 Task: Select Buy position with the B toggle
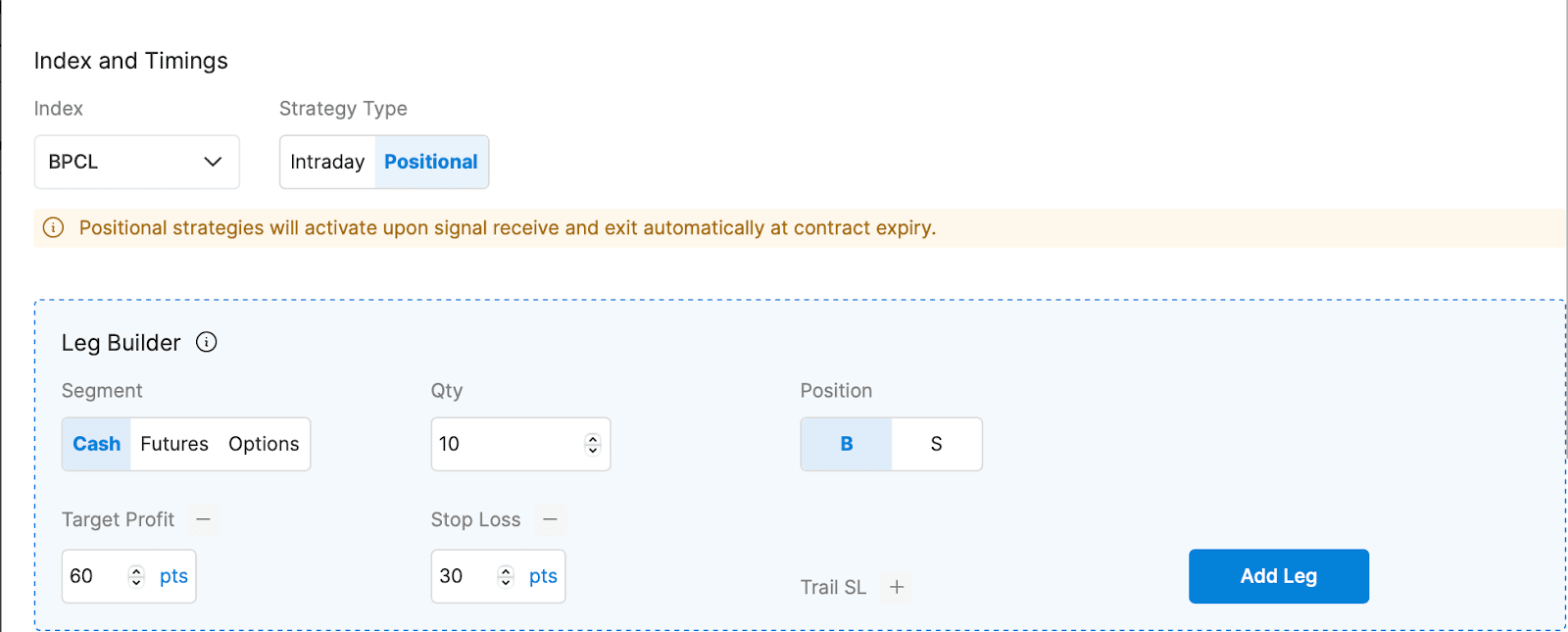click(x=845, y=444)
